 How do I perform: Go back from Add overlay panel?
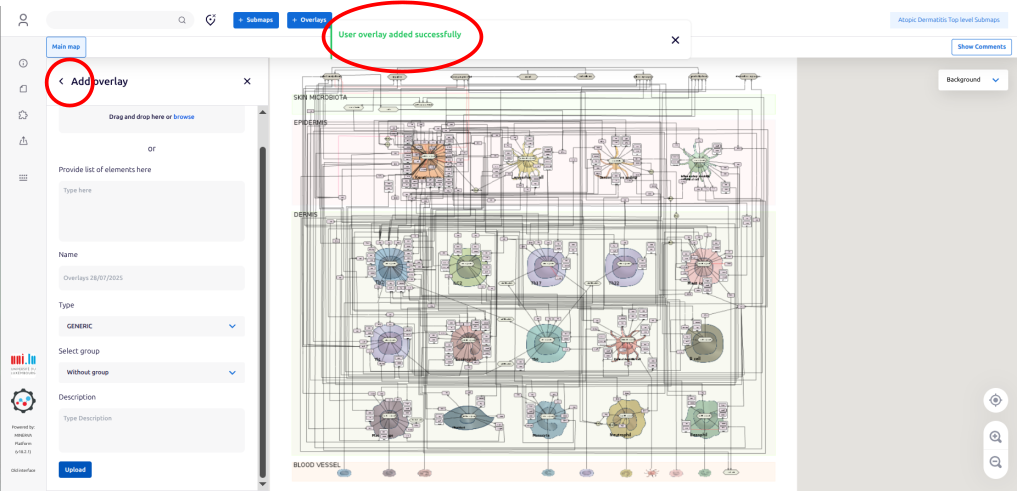click(x=61, y=81)
